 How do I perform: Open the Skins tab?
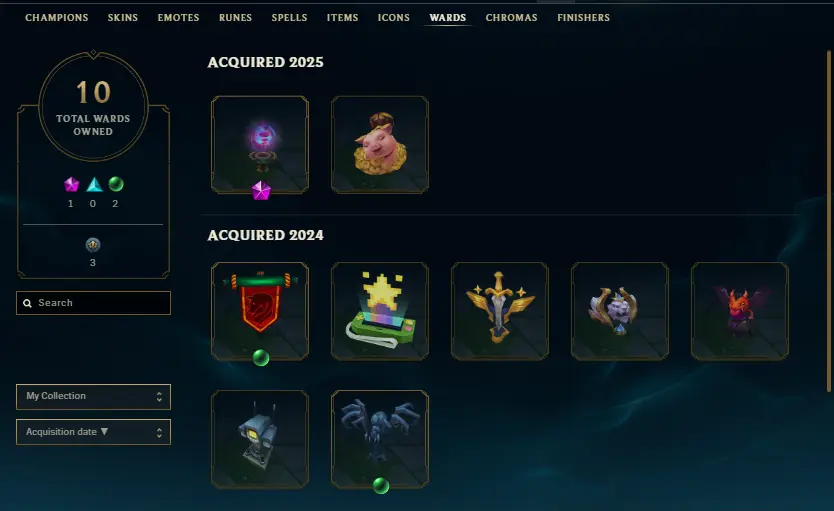tap(123, 18)
